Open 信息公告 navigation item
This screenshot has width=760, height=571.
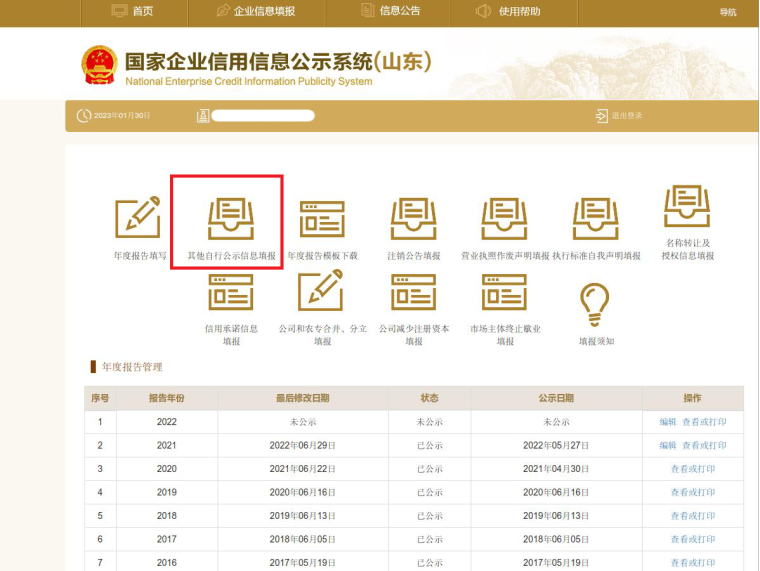pos(389,11)
